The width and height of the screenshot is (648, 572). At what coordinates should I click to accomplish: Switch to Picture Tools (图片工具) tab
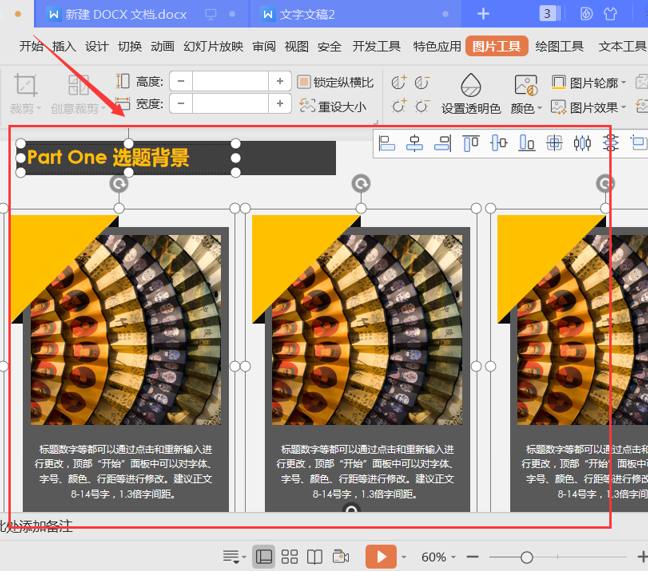[x=496, y=46]
